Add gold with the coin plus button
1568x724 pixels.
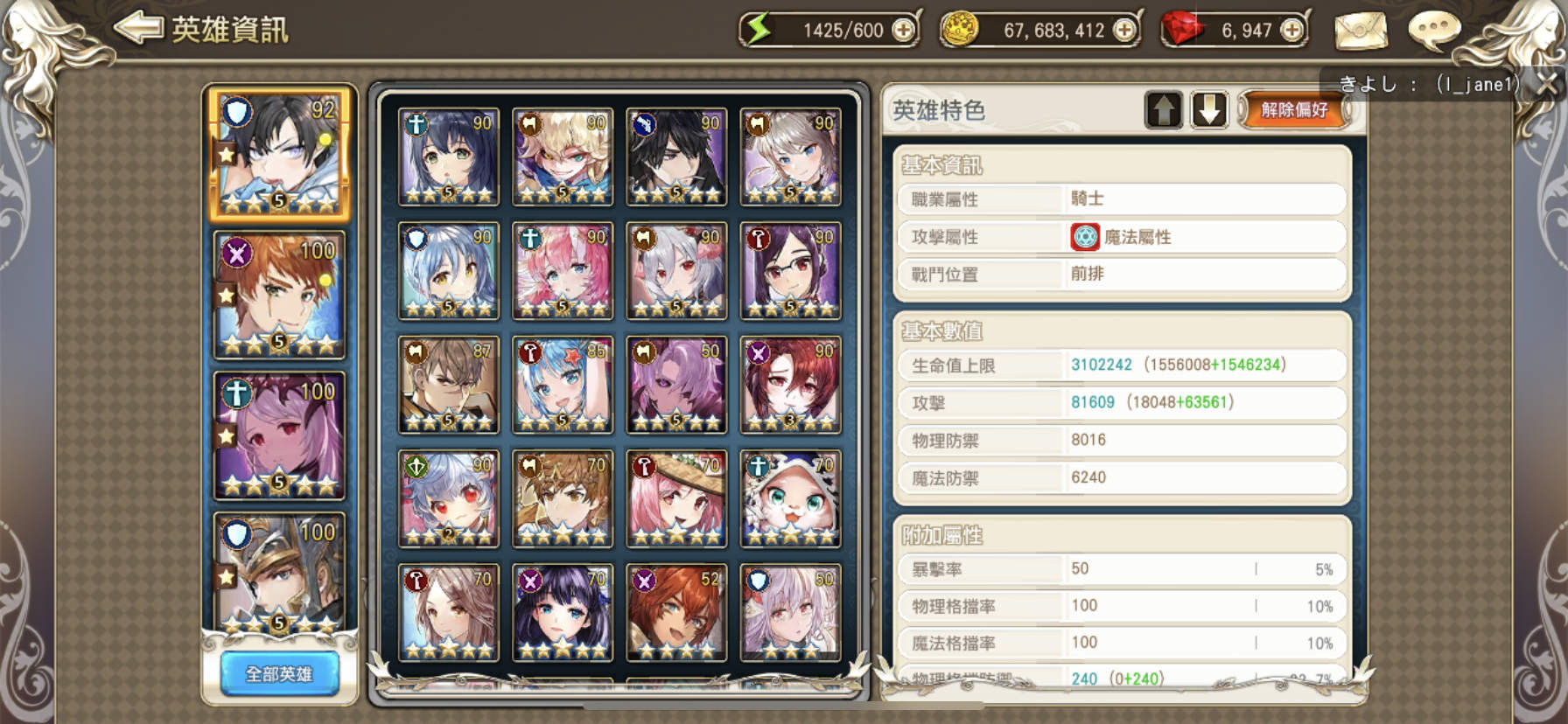(1124, 31)
